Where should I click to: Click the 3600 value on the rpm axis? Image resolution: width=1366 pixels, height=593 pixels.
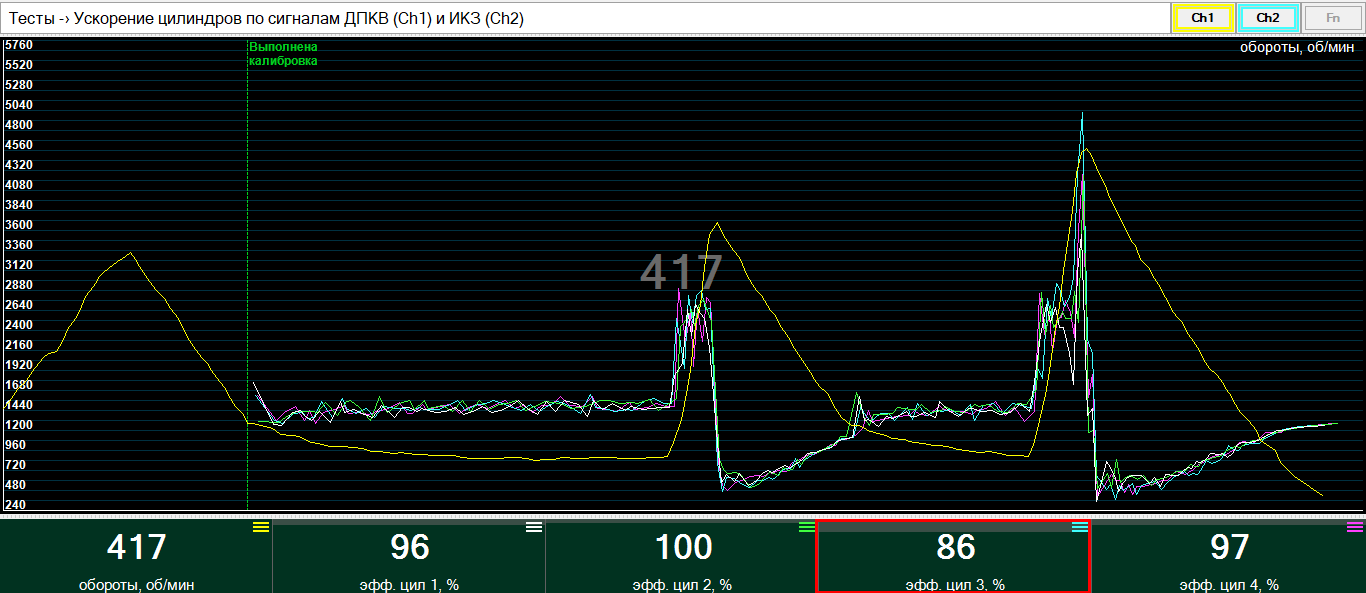(x=19, y=225)
